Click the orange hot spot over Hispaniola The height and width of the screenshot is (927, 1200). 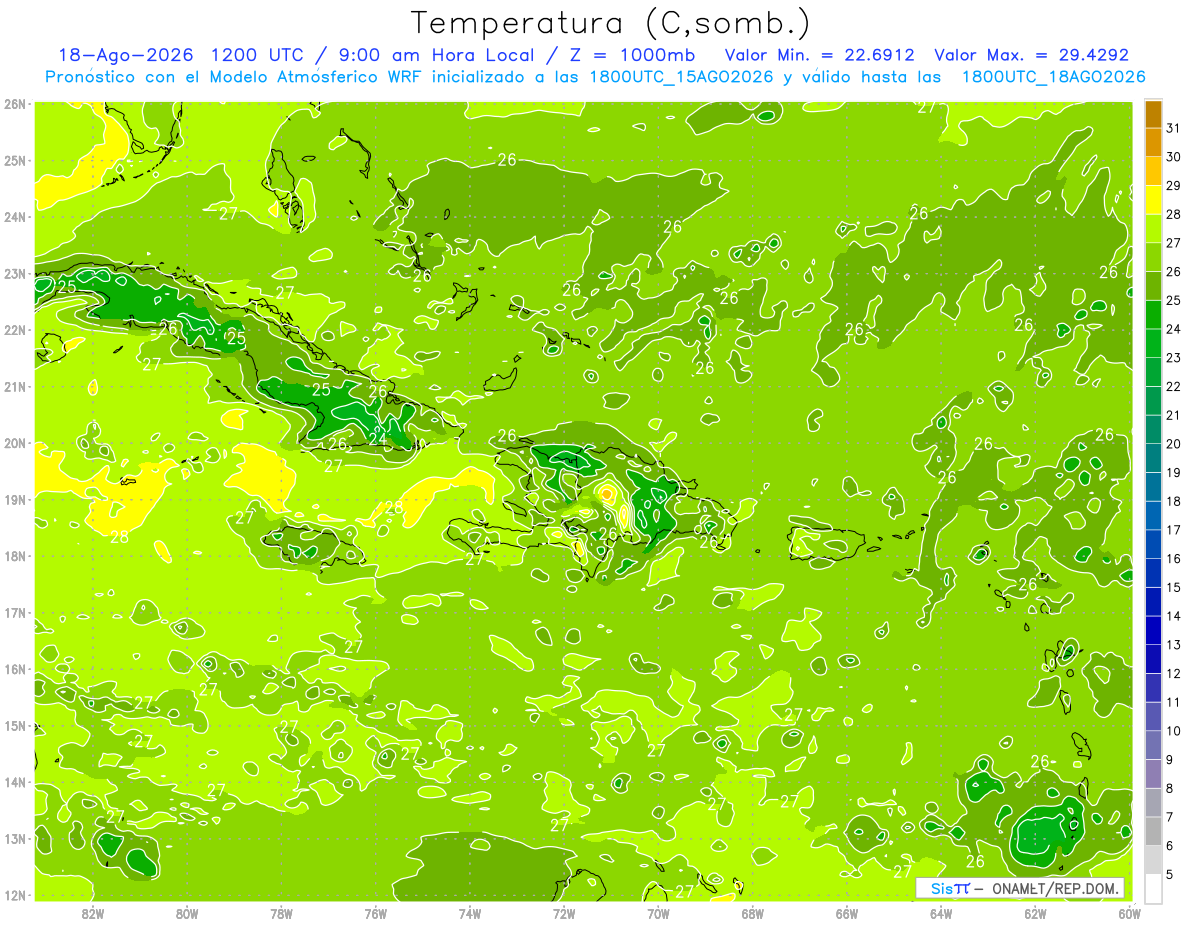tap(607, 493)
